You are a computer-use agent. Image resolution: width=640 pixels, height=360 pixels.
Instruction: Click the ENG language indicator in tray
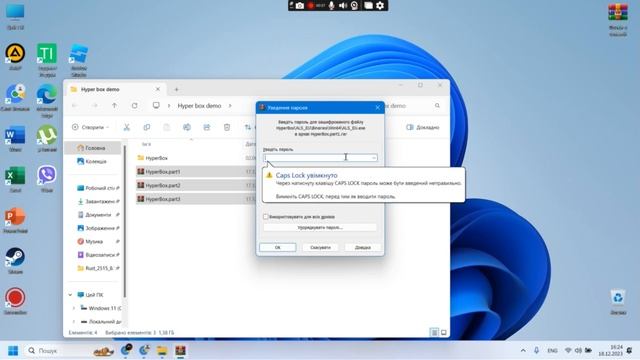[552, 351]
